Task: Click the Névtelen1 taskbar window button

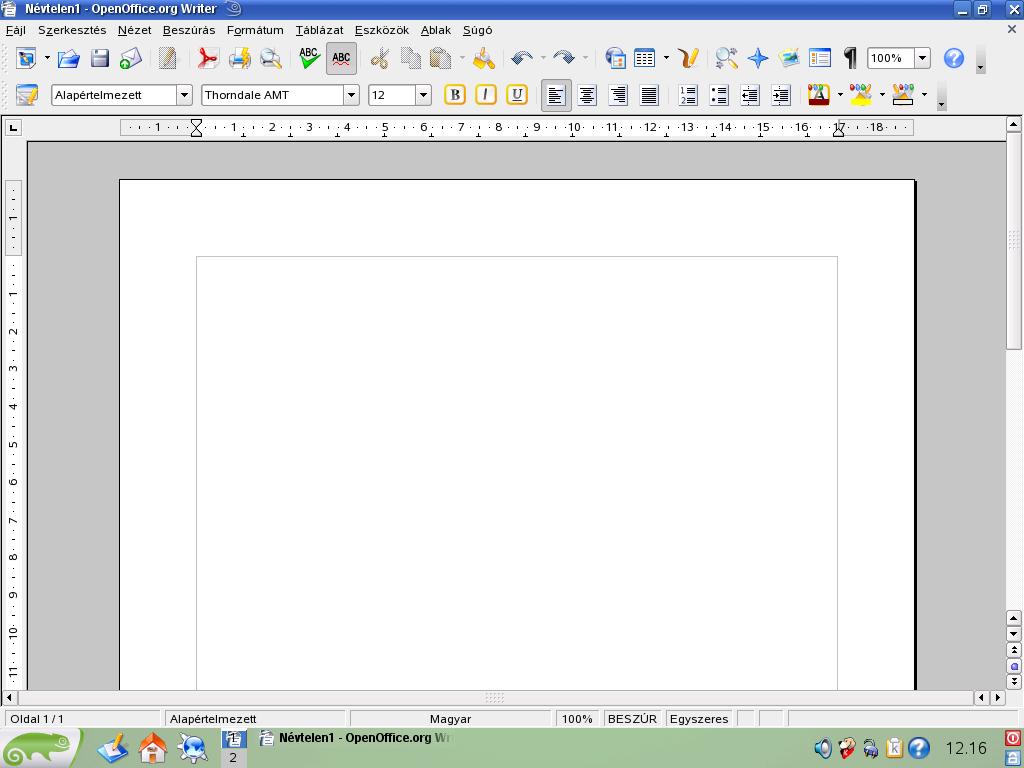Action: pyautogui.click(x=355, y=738)
